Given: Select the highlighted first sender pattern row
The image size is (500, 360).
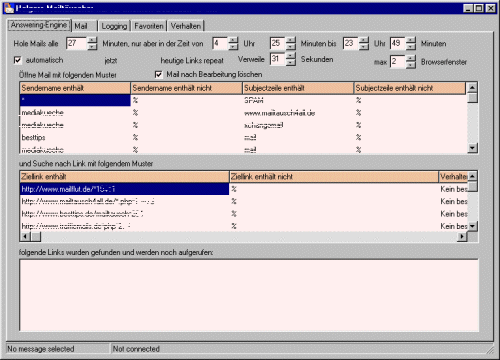Looking at the screenshot, I should pos(75,100).
